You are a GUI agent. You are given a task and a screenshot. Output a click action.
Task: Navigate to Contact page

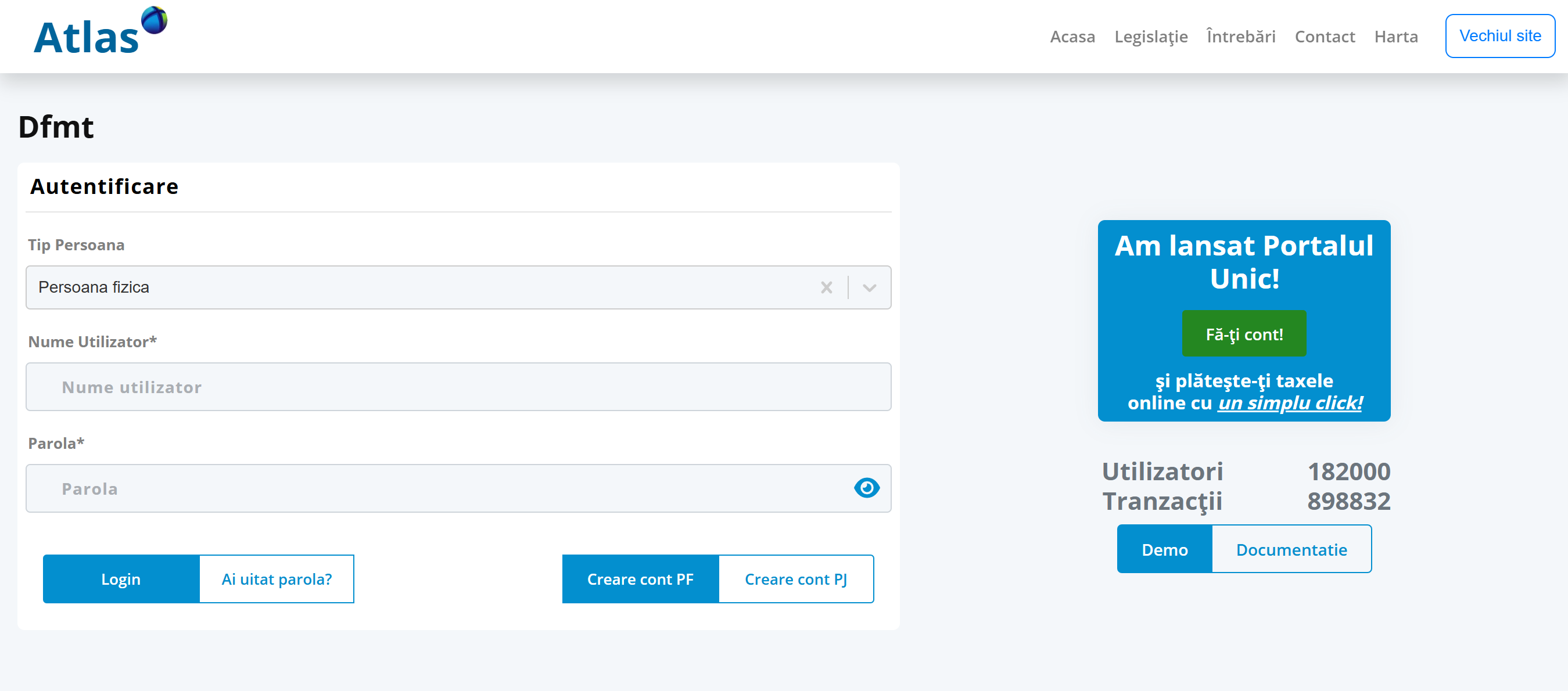coord(1325,37)
